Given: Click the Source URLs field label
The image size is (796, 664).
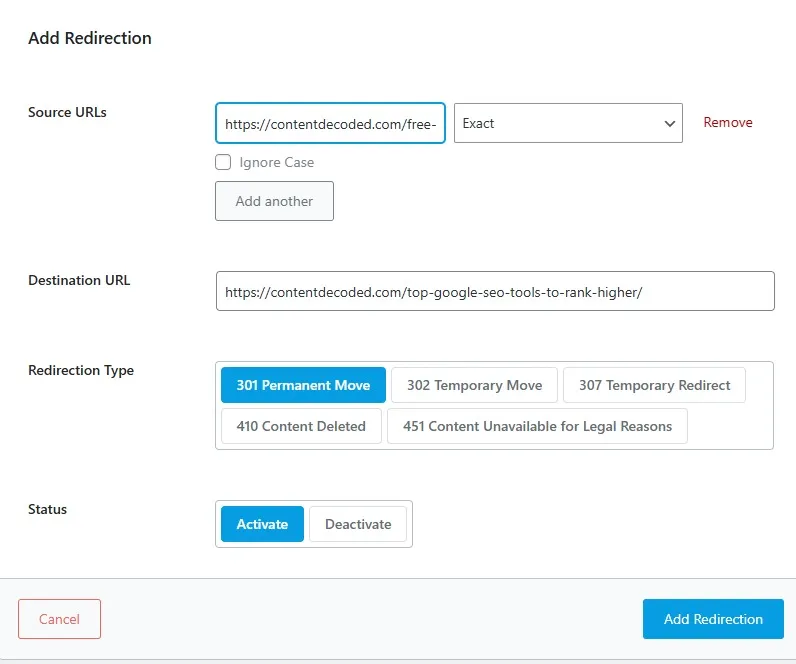Looking at the screenshot, I should click(x=67, y=112).
